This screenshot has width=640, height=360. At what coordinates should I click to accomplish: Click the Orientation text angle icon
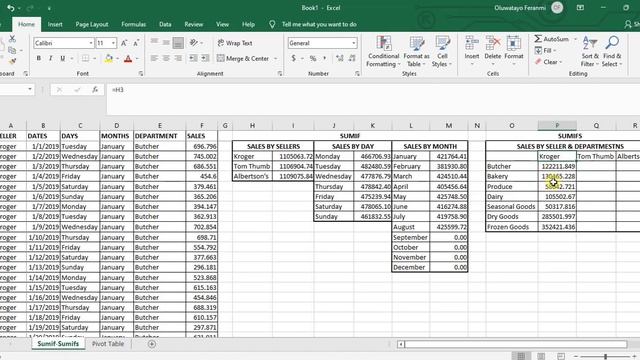click(x=194, y=42)
